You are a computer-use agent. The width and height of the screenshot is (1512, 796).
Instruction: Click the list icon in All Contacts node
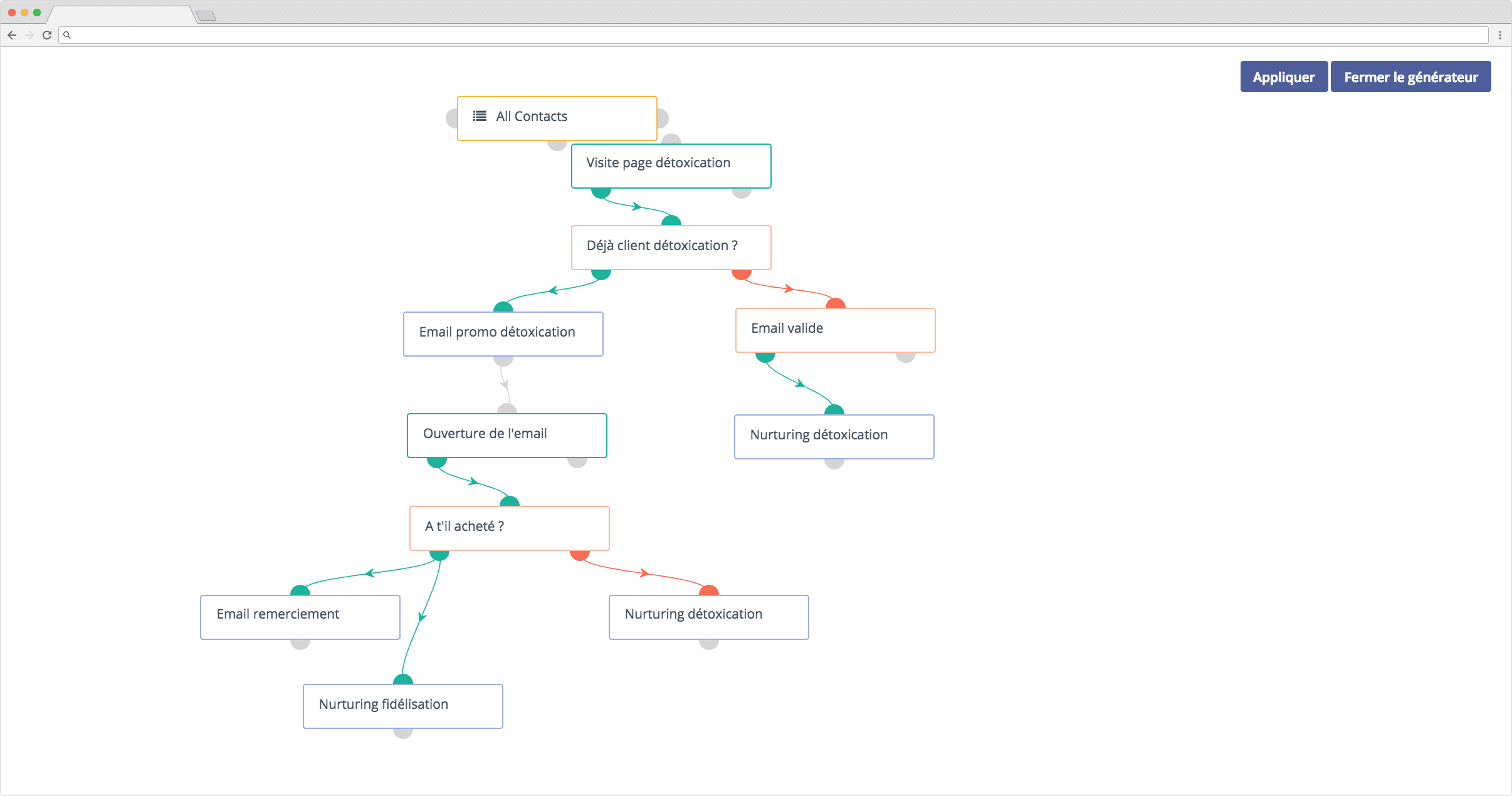click(x=480, y=116)
